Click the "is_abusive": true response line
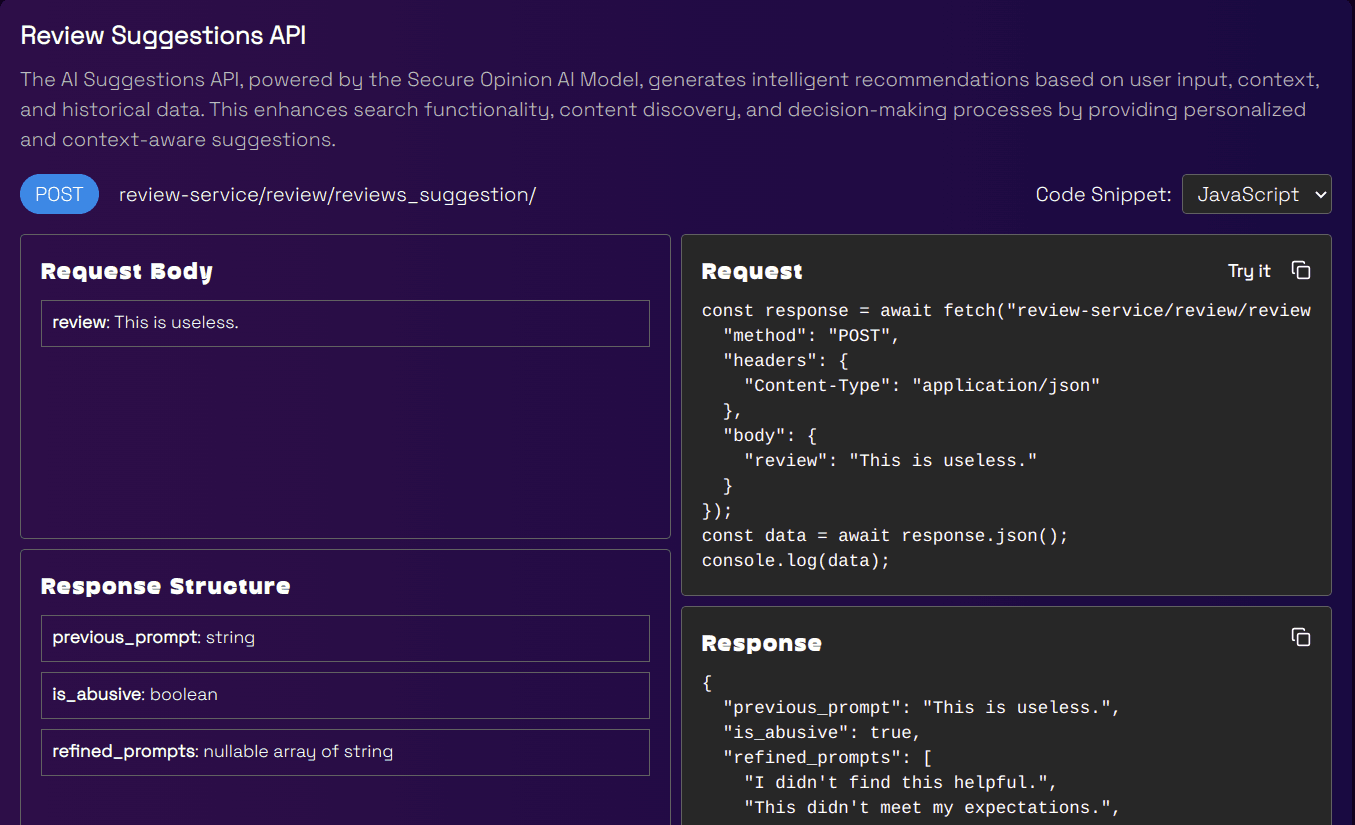 822,732
